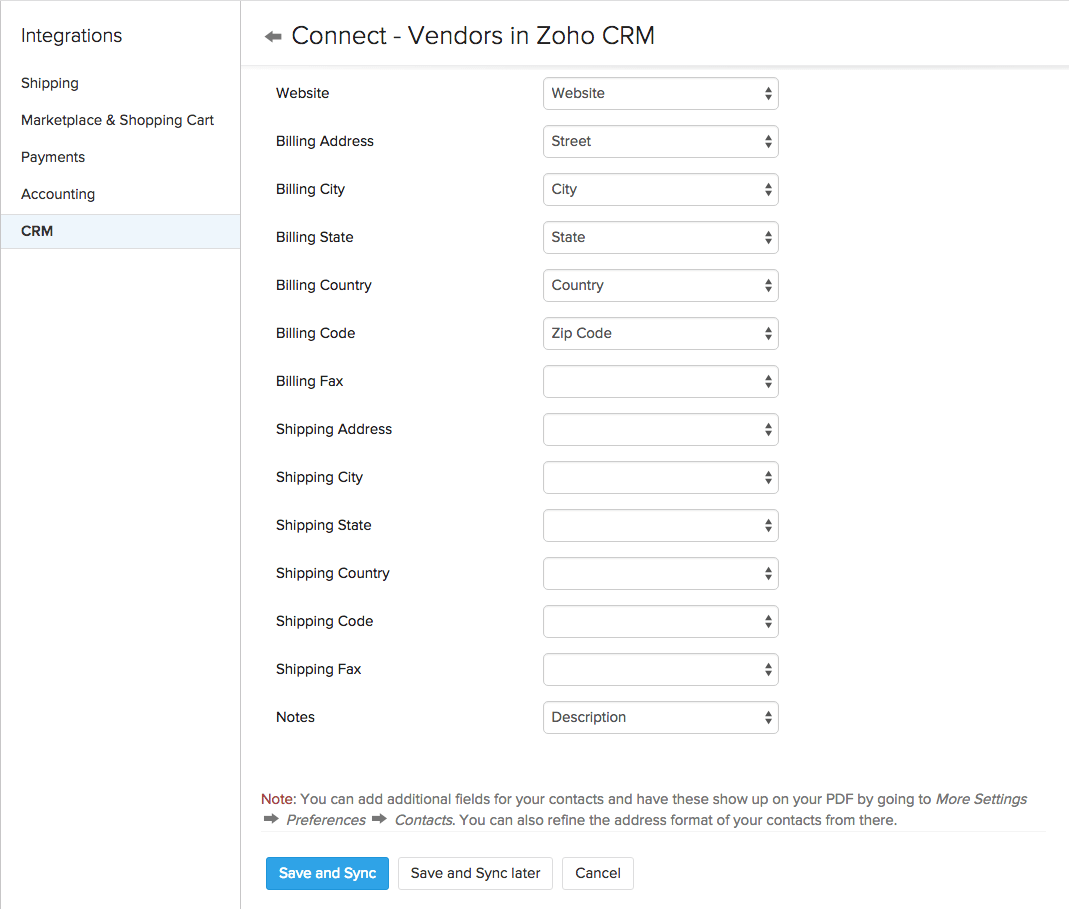Open the empty Billing Fax dropdown
This screenshot has width=1069, height=909.
pos(660,381)
